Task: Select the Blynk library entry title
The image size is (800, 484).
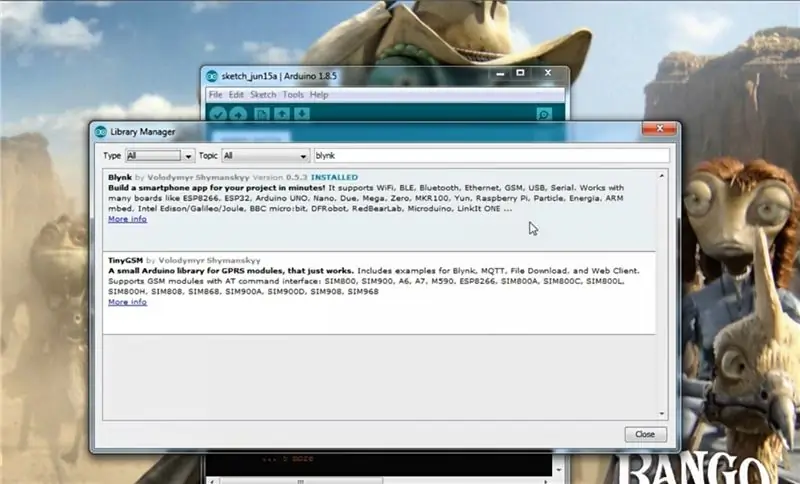Action: click(120, 177)
